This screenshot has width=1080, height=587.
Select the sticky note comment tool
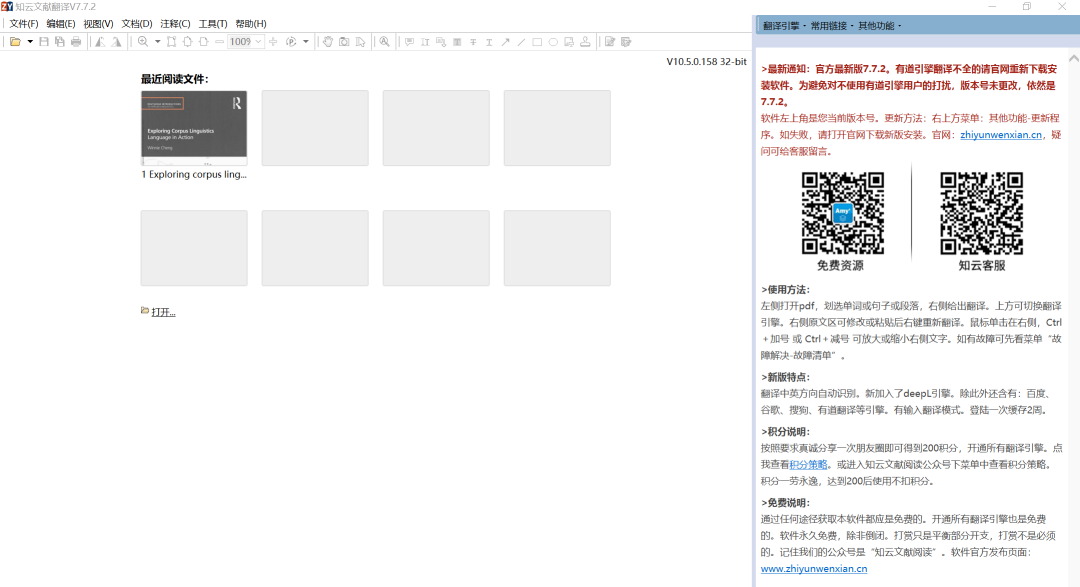click(x=409, y=42)
